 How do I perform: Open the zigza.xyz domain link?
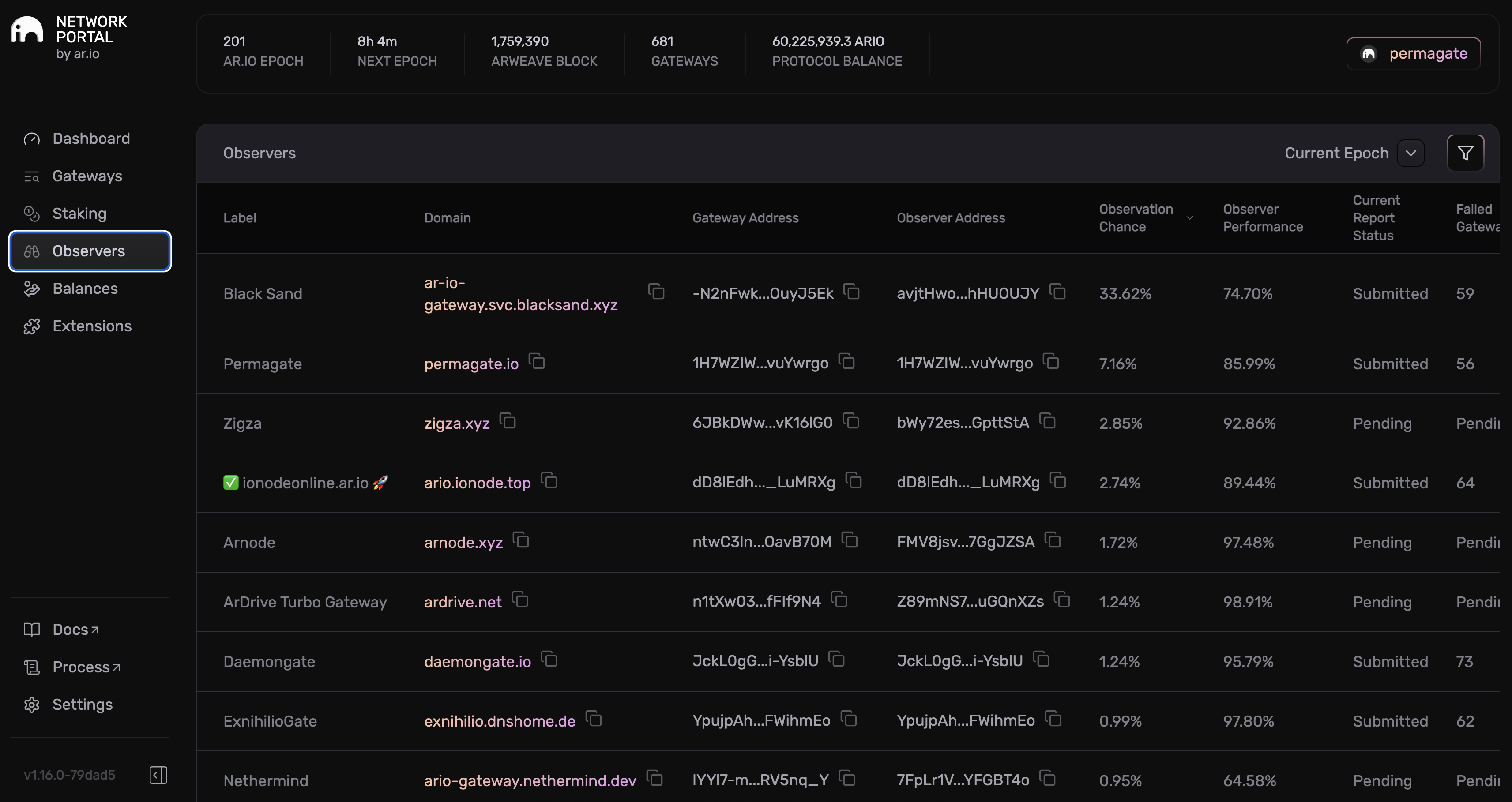457,423
